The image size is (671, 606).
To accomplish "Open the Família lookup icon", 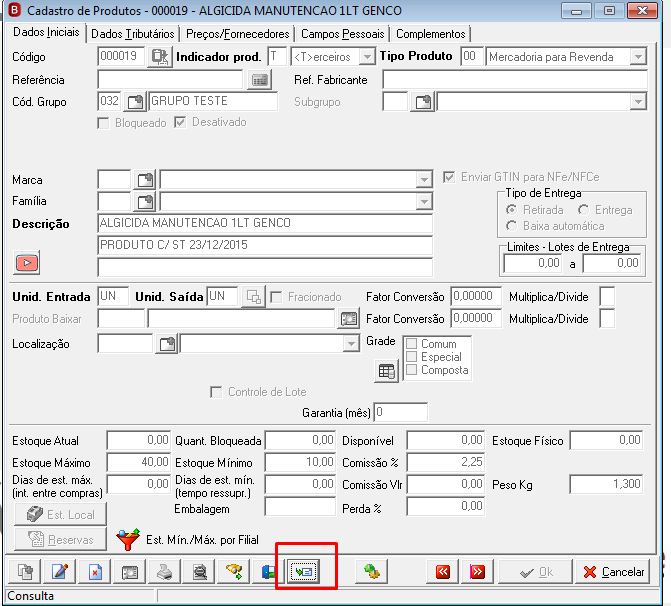I will [x=145, y=202].
